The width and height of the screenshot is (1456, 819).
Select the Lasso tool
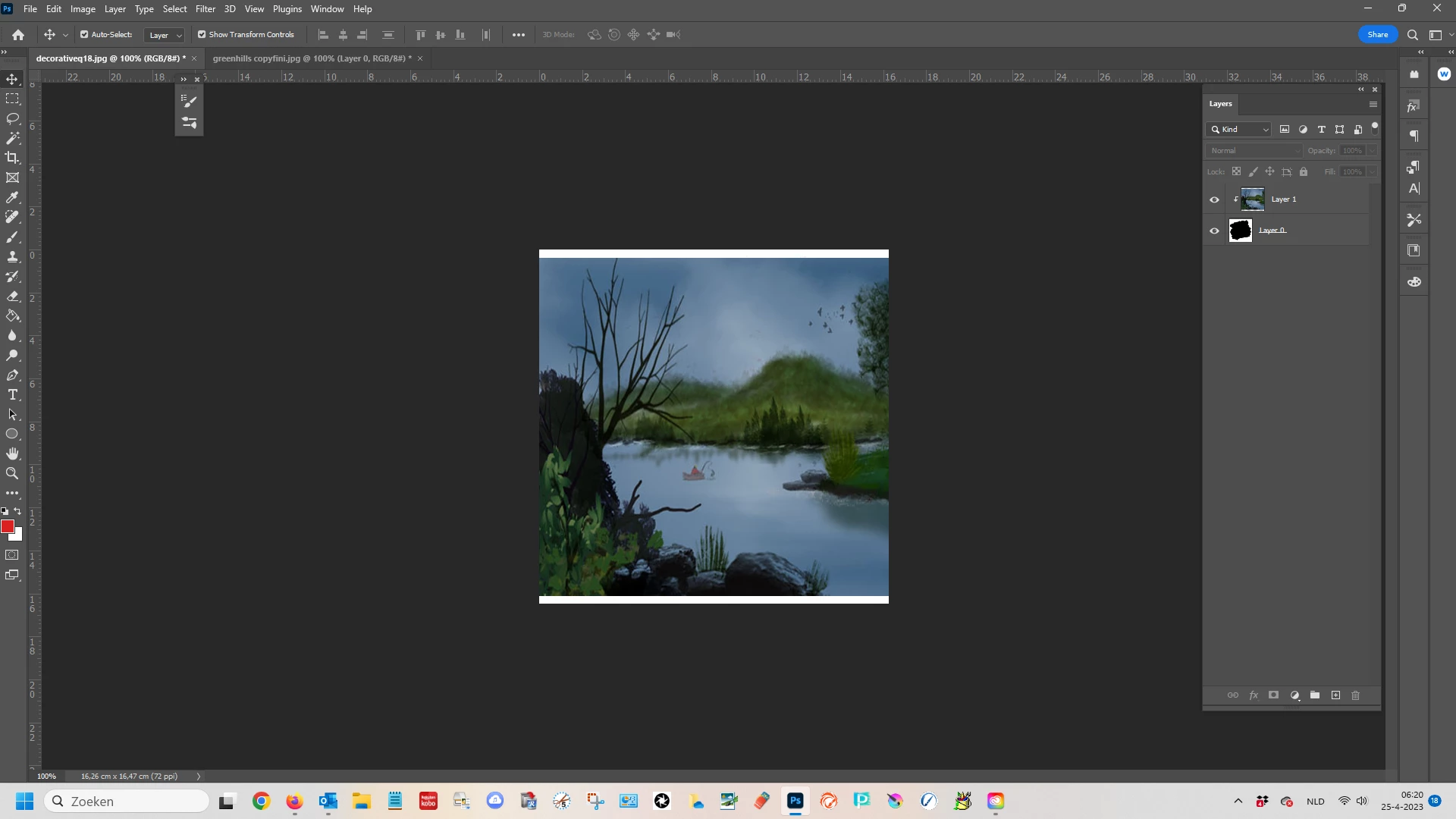coord(12,118)
